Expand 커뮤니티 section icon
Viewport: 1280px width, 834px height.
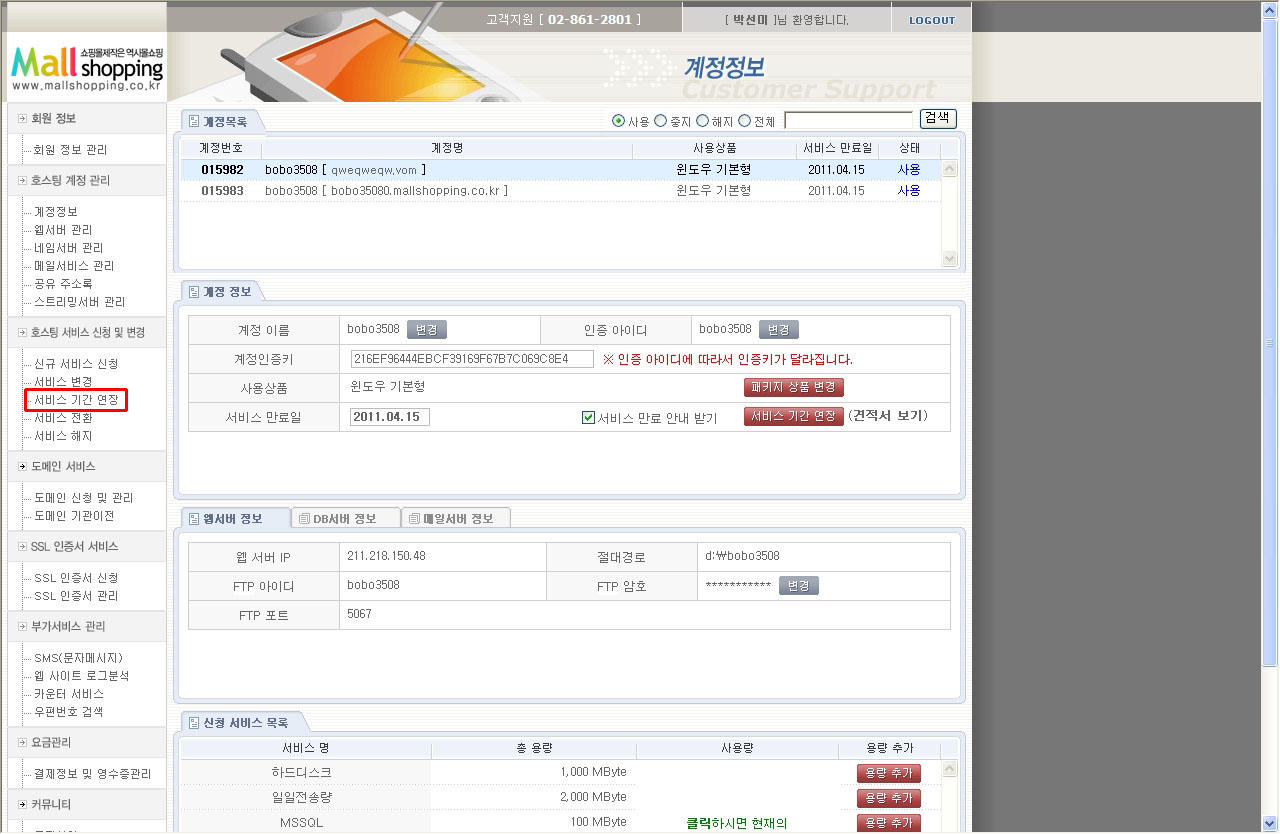(22, 805)
